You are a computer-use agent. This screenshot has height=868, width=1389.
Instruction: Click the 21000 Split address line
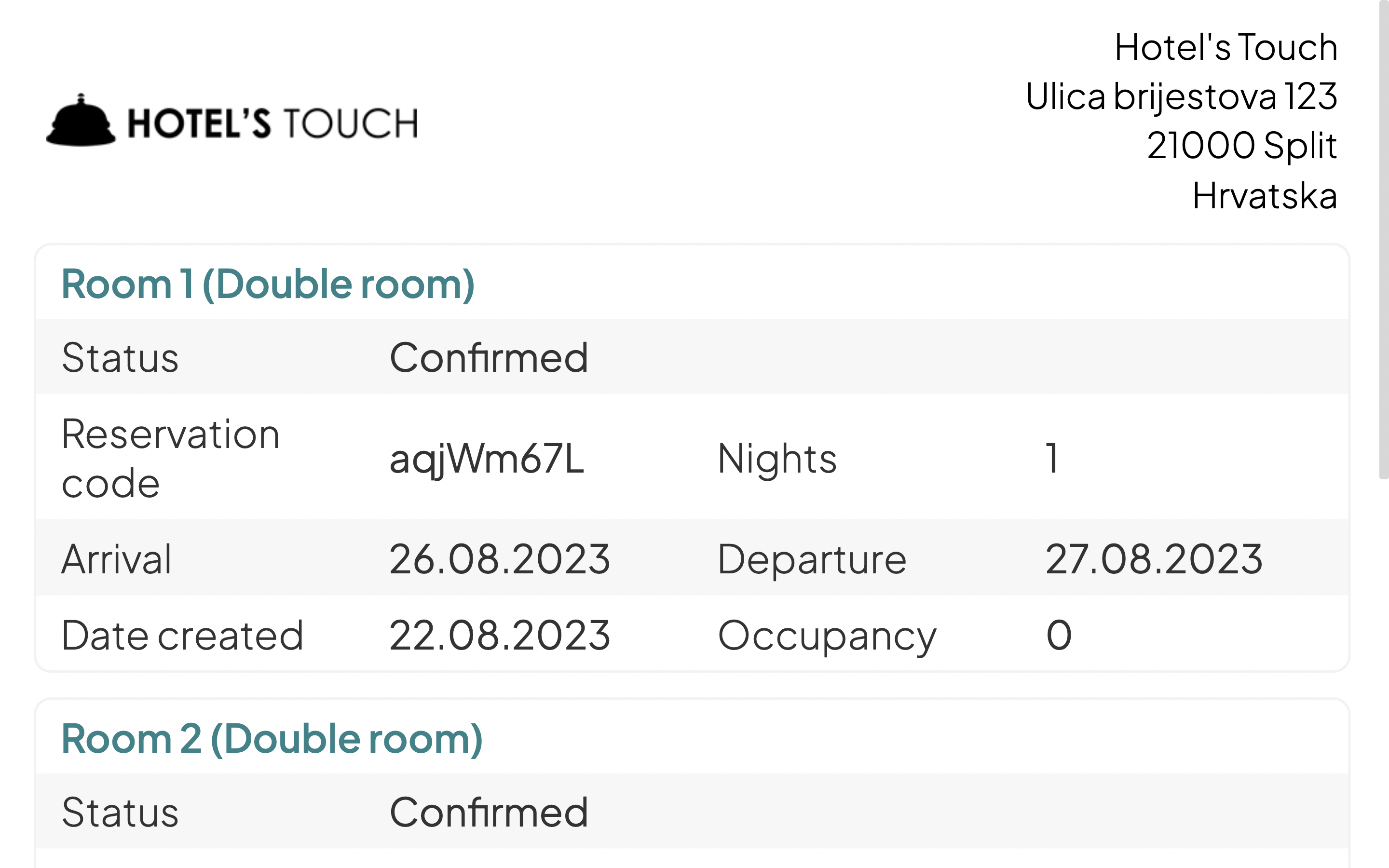[1242, 146]
